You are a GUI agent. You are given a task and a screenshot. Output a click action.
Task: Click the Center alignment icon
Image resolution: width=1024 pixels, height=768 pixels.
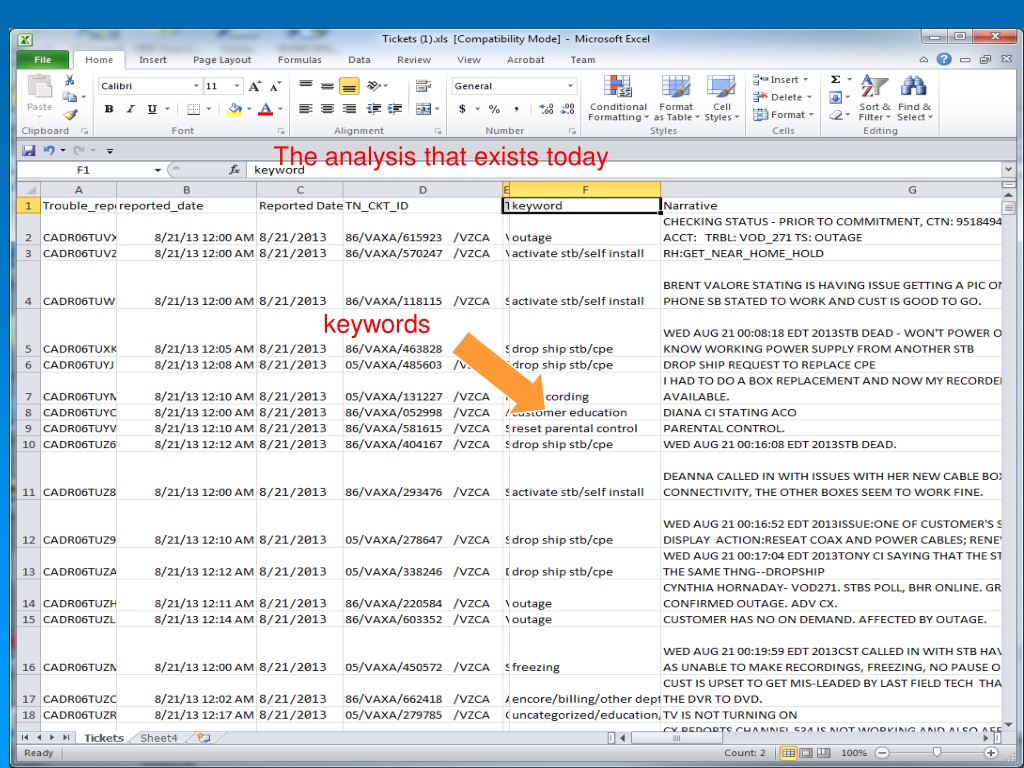pyautogui.click(x=327, y=108)
